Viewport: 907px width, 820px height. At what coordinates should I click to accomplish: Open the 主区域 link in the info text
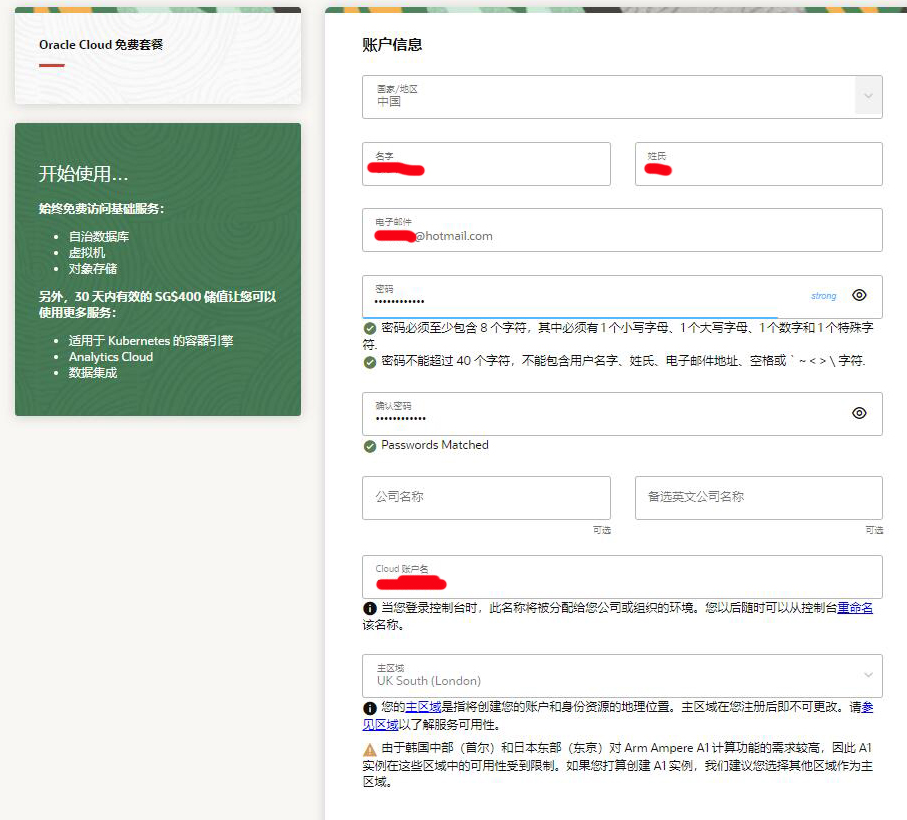[x=423, y=707]
